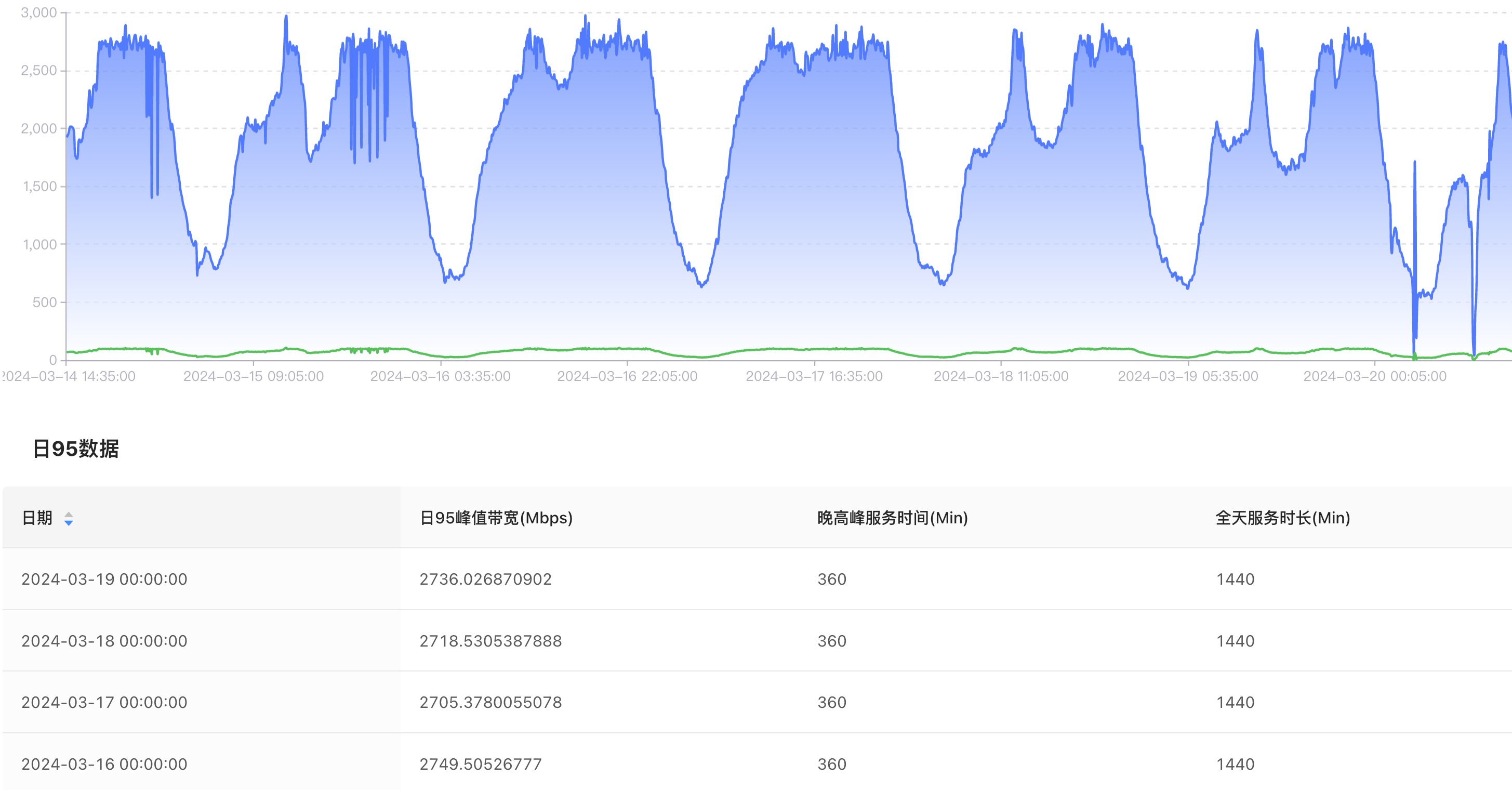Image resolution: width=1512 pixels, height=790 pixels.
Task: Click the 日95数据 section heading
Action: click(x=76, y=449)
